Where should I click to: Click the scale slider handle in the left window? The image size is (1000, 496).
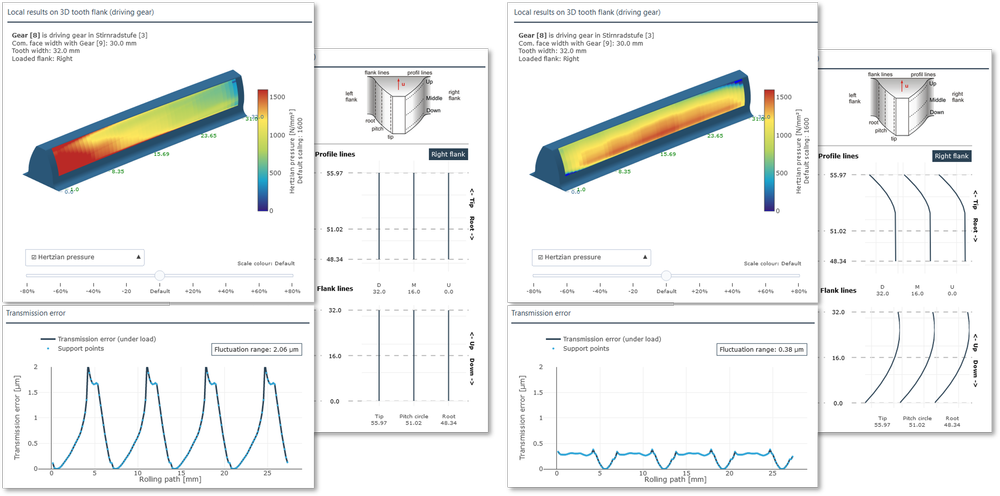point(159,275)
